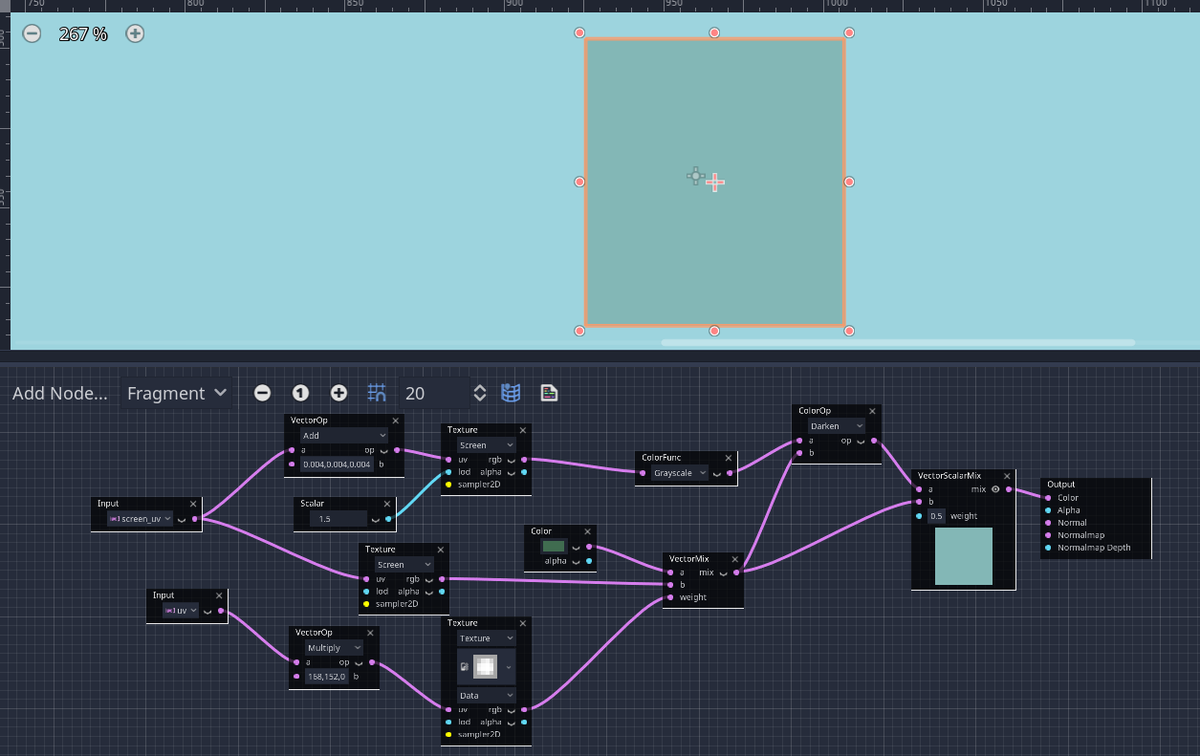
Task: Click the Scalar value field 1.5
Action: click(x=337, y=519)
